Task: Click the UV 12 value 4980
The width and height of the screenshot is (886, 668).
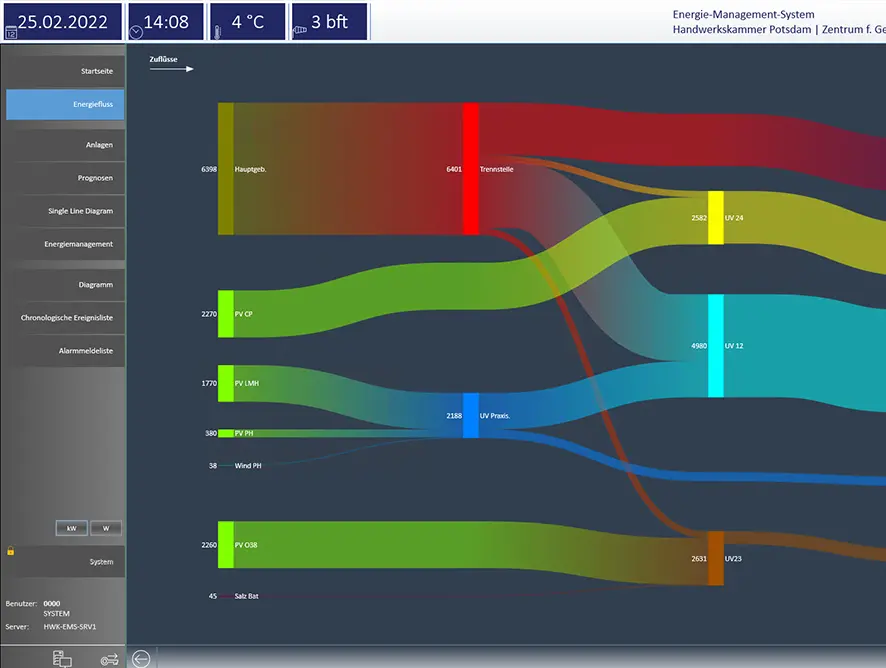Action: pyautogui.click(x=699, y=346)
